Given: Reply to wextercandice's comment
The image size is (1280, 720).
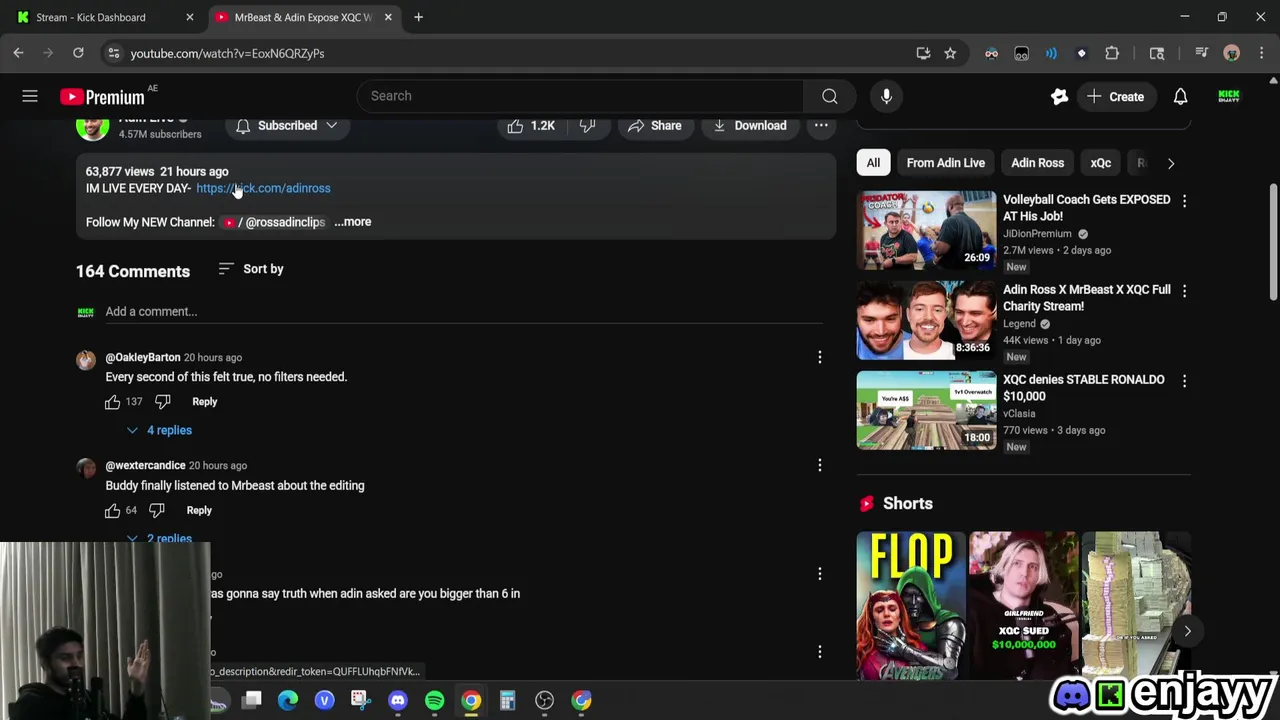Looking at the screenshot, I should tap(199, 510).
